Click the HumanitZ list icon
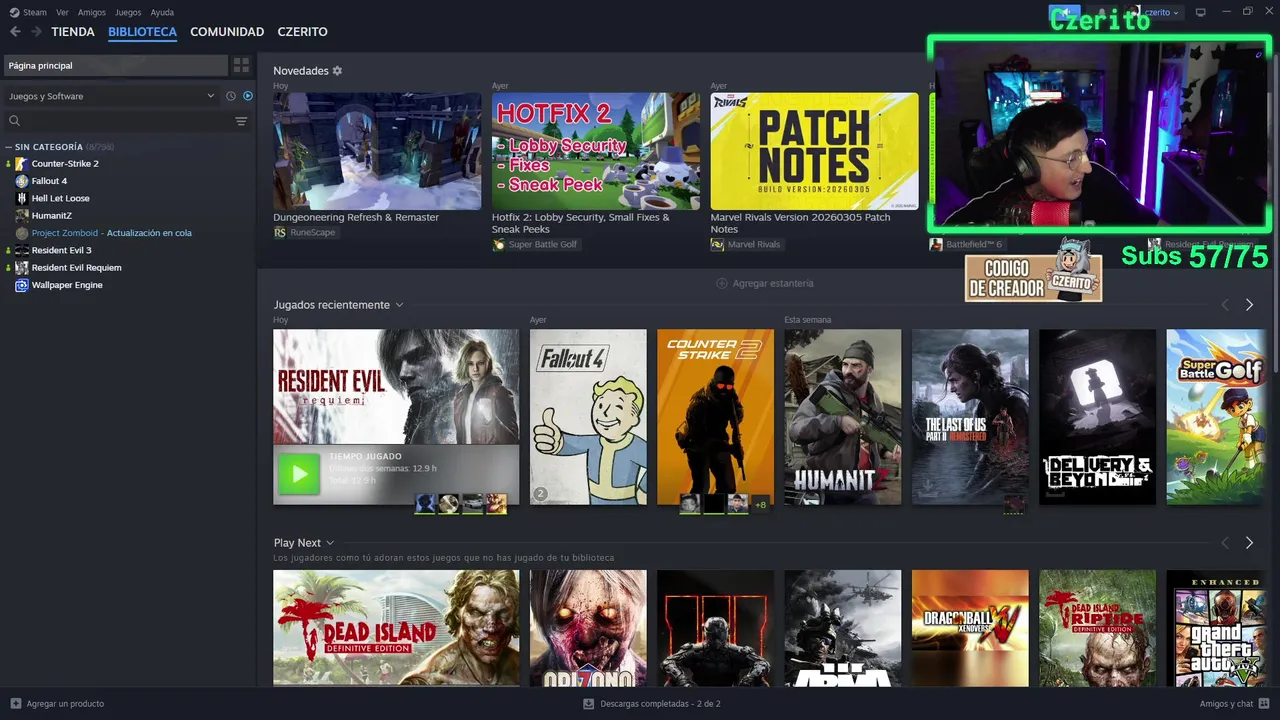 point(22,216)
